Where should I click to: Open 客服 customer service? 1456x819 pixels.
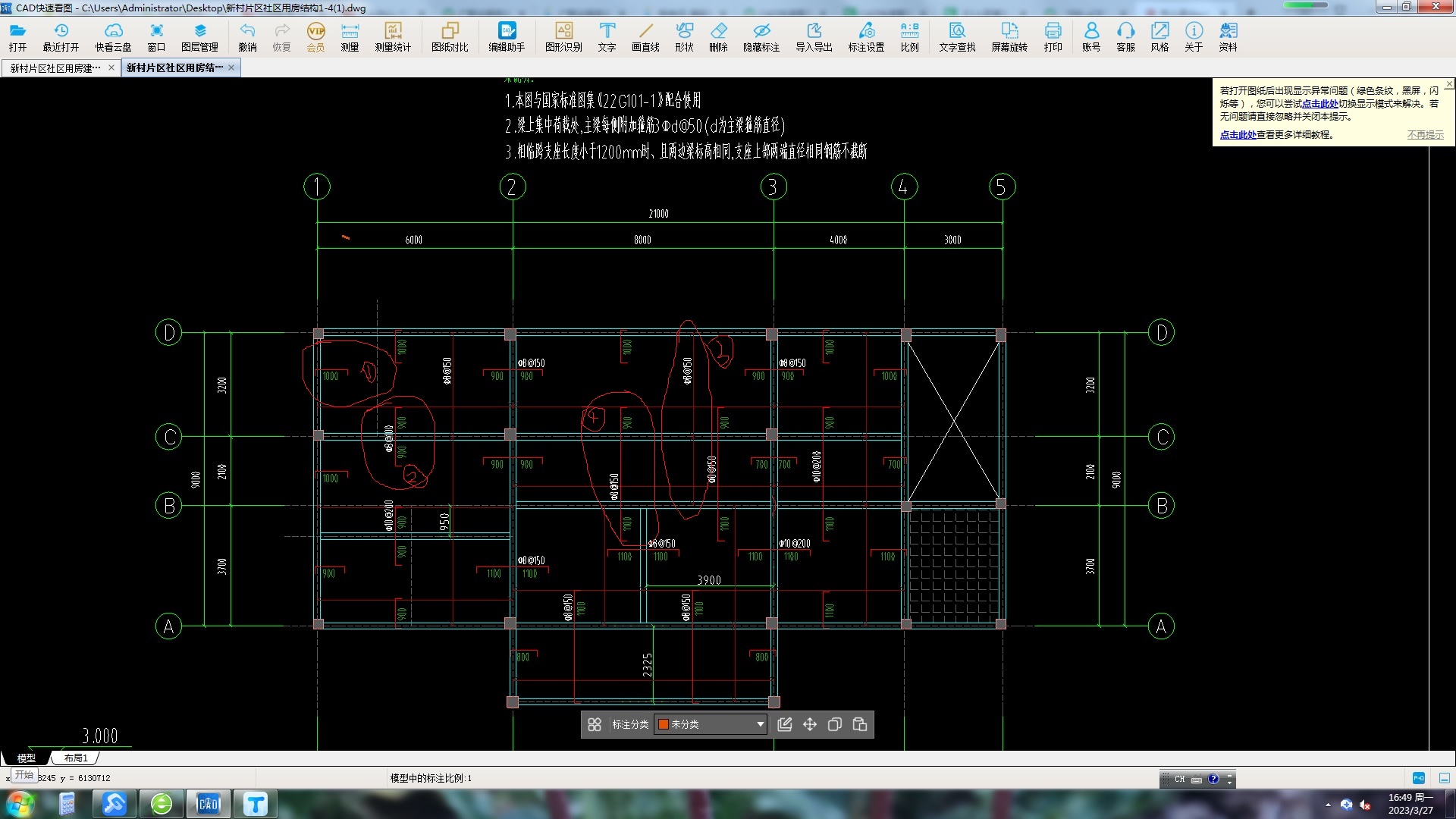(1125, 36)
